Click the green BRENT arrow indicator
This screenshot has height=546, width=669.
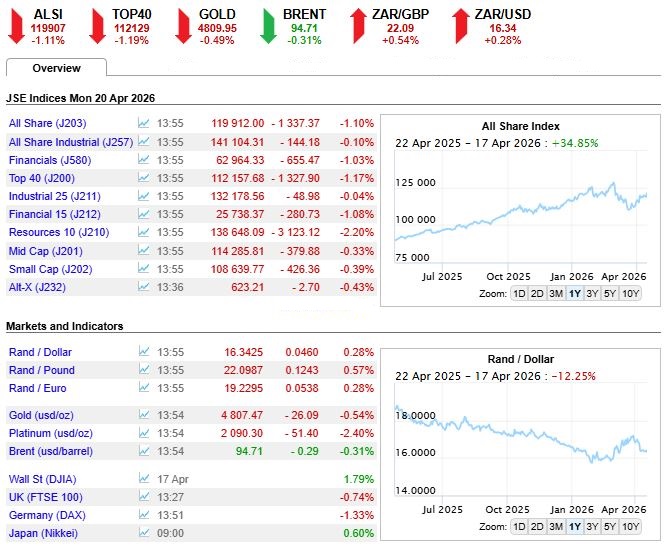click(x=269, y=27)
